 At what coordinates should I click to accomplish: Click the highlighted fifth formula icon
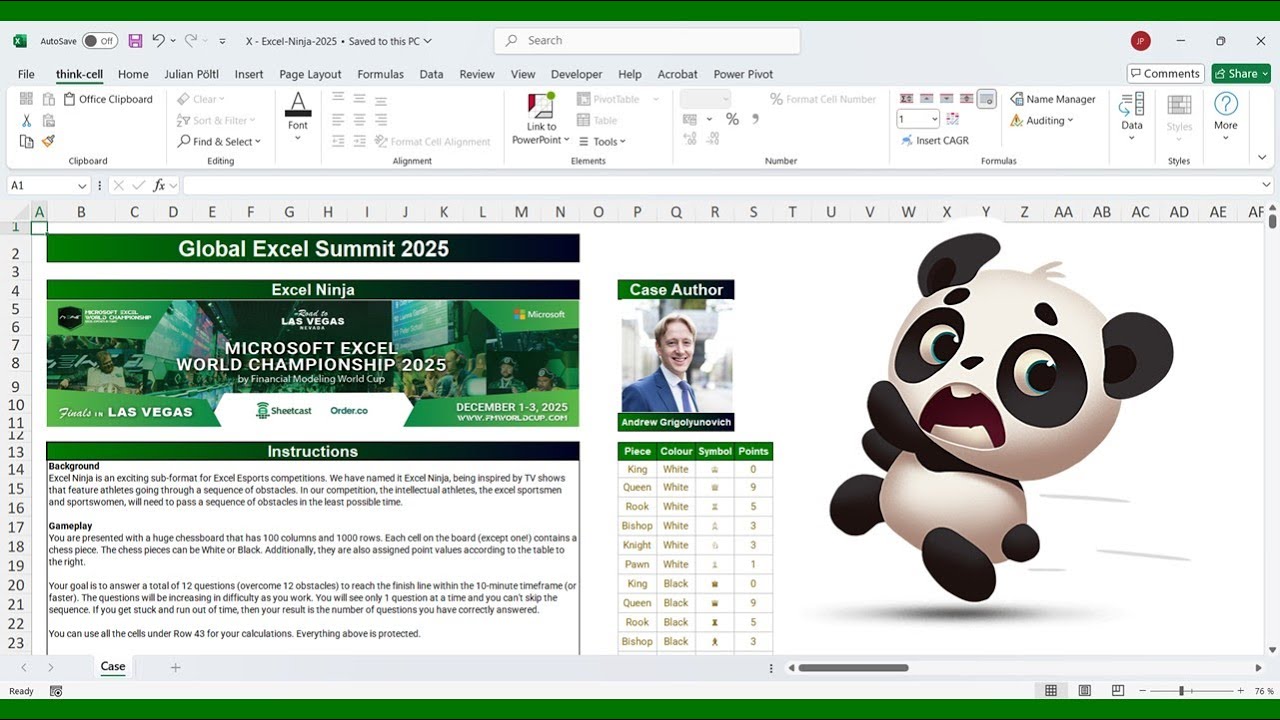click(987, 98)
